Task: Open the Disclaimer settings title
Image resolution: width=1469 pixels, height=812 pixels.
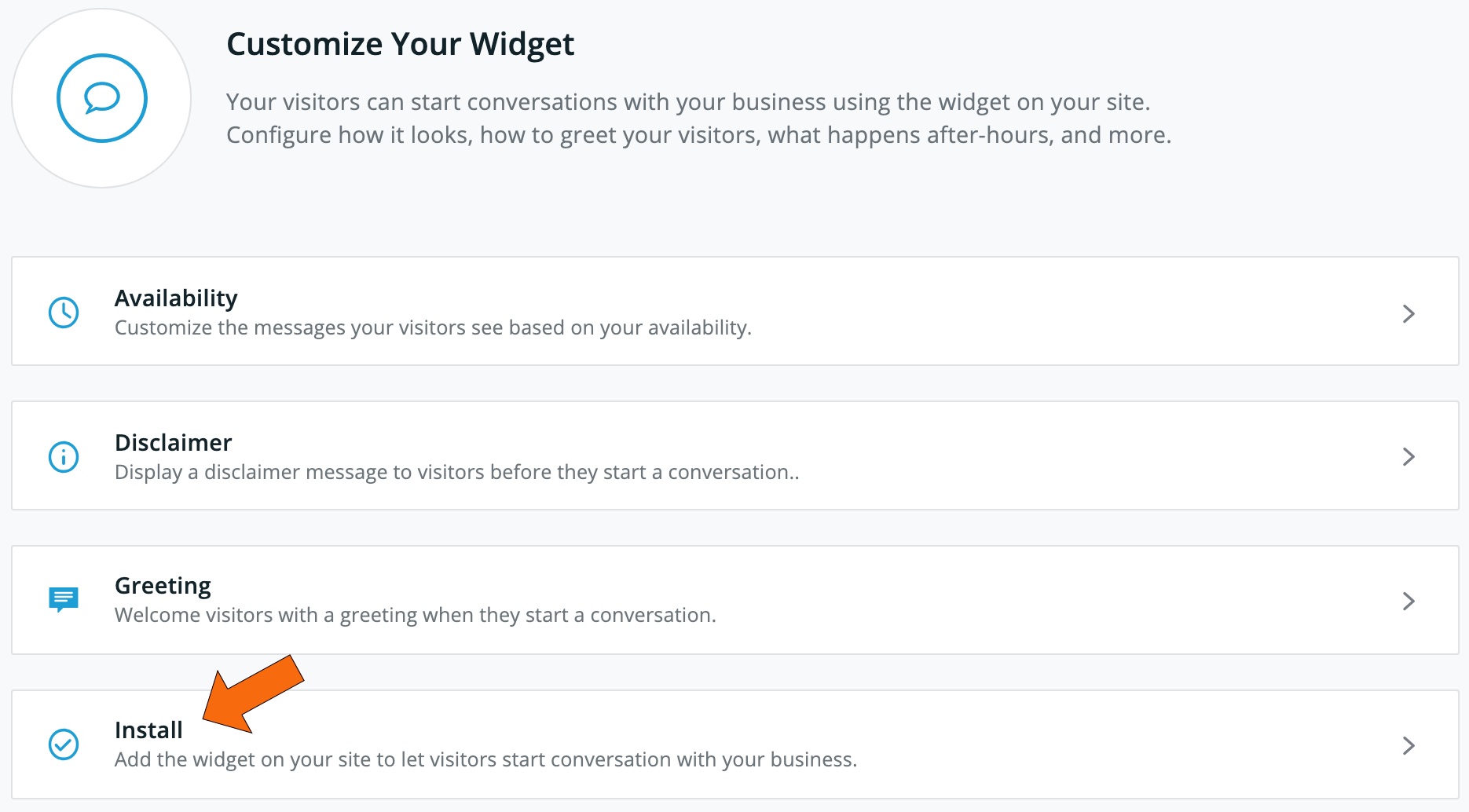Action: pos(174,443)
